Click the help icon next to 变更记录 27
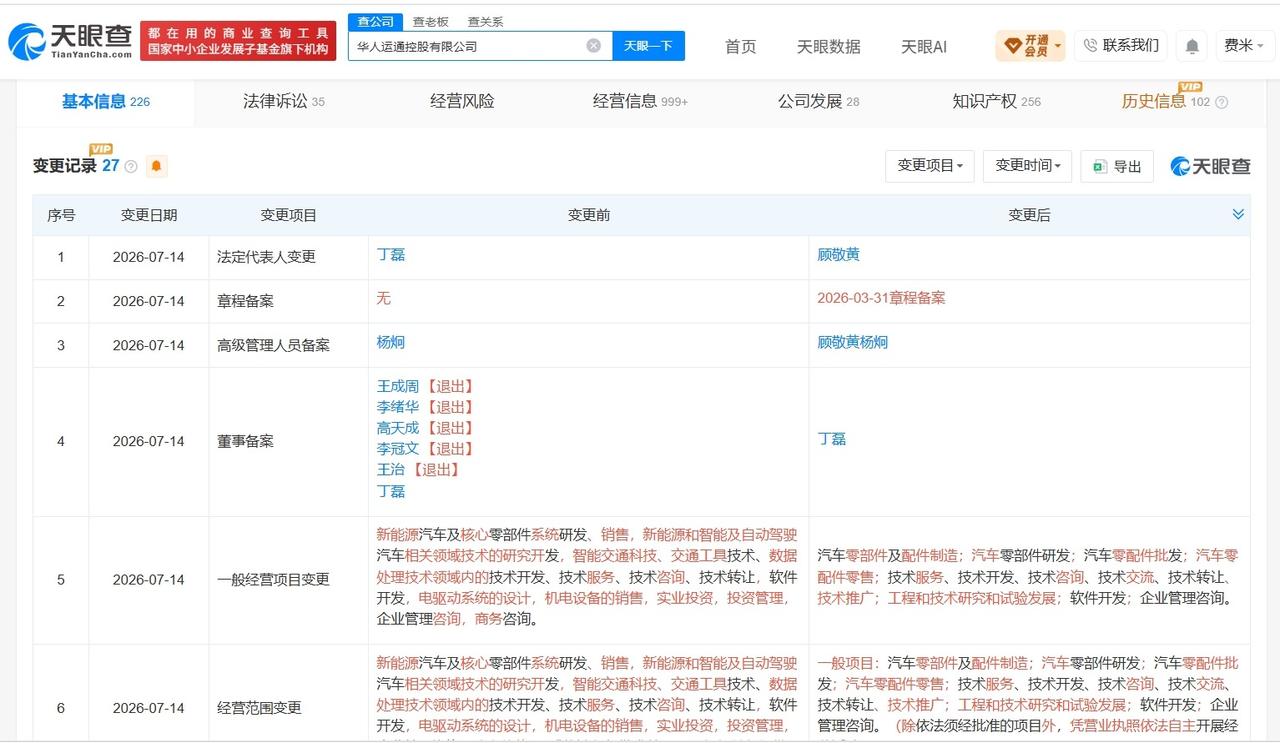 click(130, 167)
